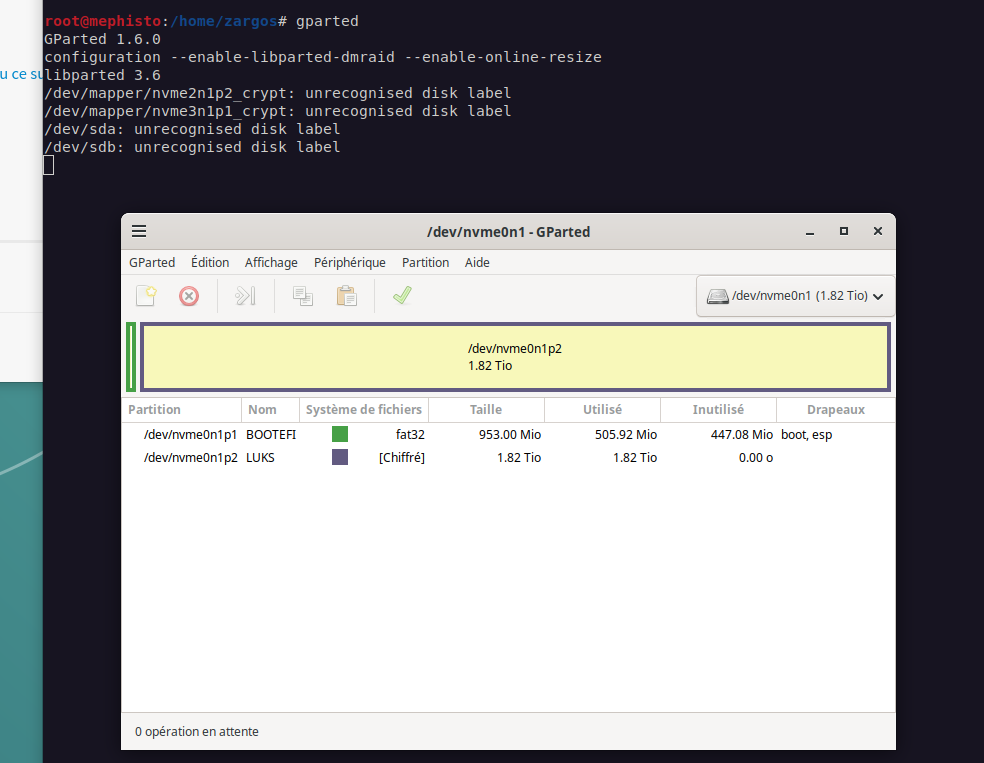Open the GParted menu
The height and width of the screenshot is (763, 984).
[152, 262]
